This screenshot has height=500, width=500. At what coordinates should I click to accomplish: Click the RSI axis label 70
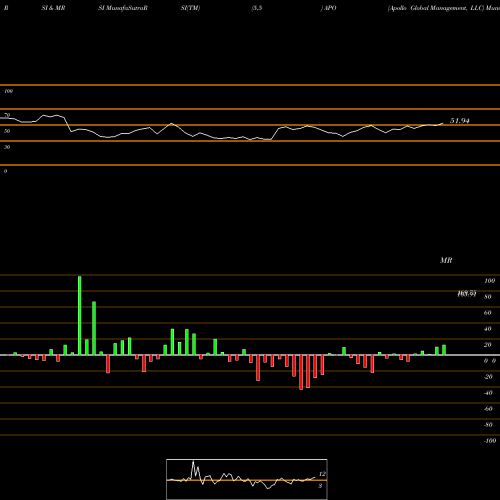tap(7, 115)
